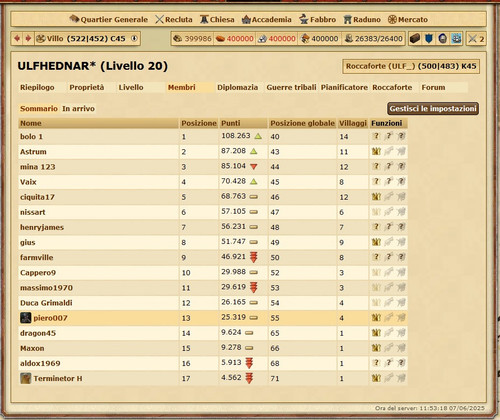Open player Duca Grimaldi profile
Image resolution: width=500 pixels, height=420 pixels.
click(46, 303)
